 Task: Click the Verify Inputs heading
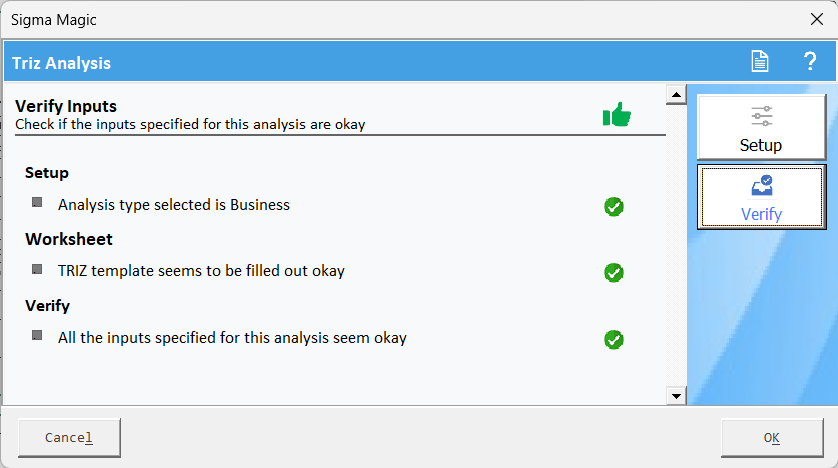(66, 106)
